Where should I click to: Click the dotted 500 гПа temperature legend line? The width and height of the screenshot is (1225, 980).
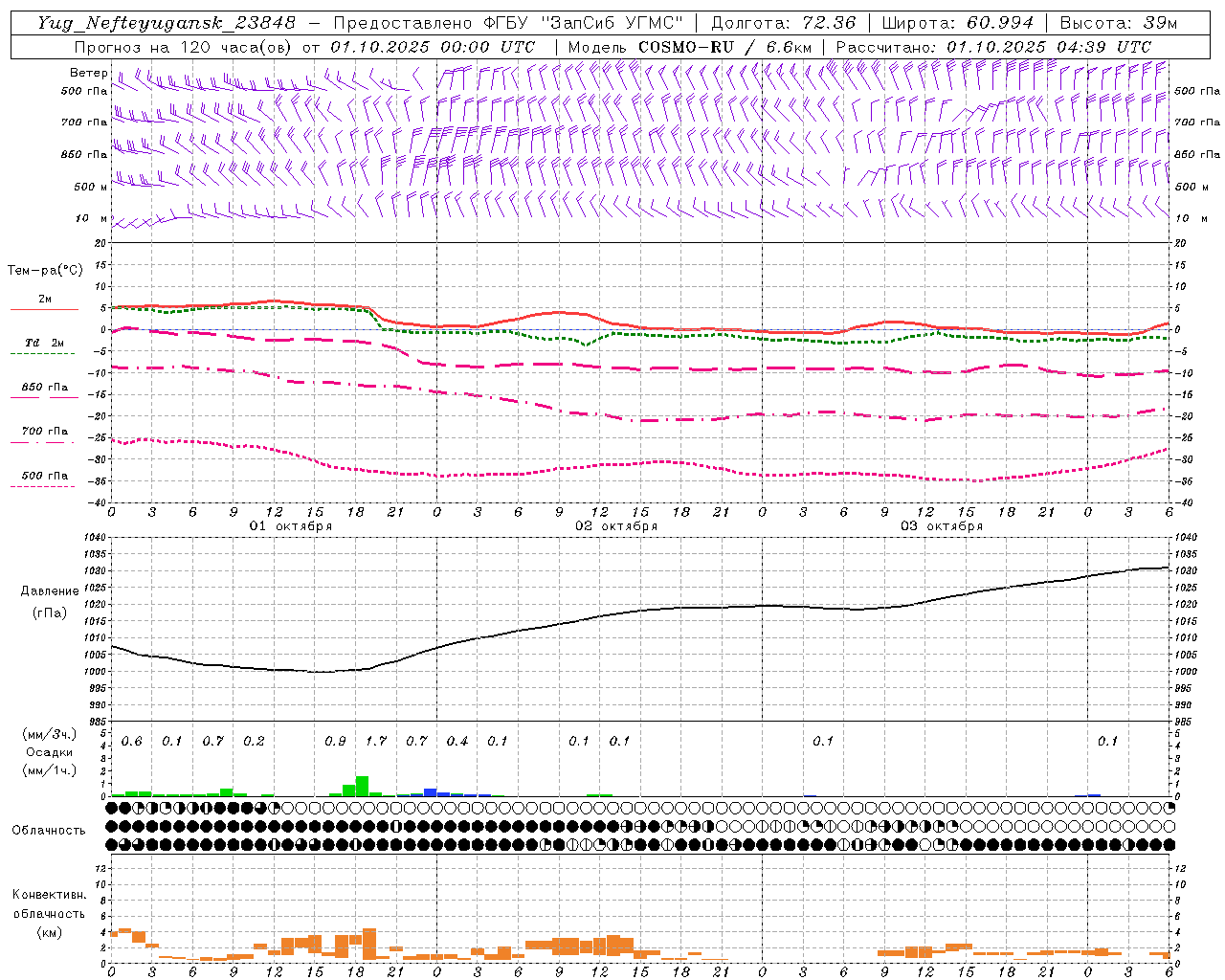[x=42, y=486]
